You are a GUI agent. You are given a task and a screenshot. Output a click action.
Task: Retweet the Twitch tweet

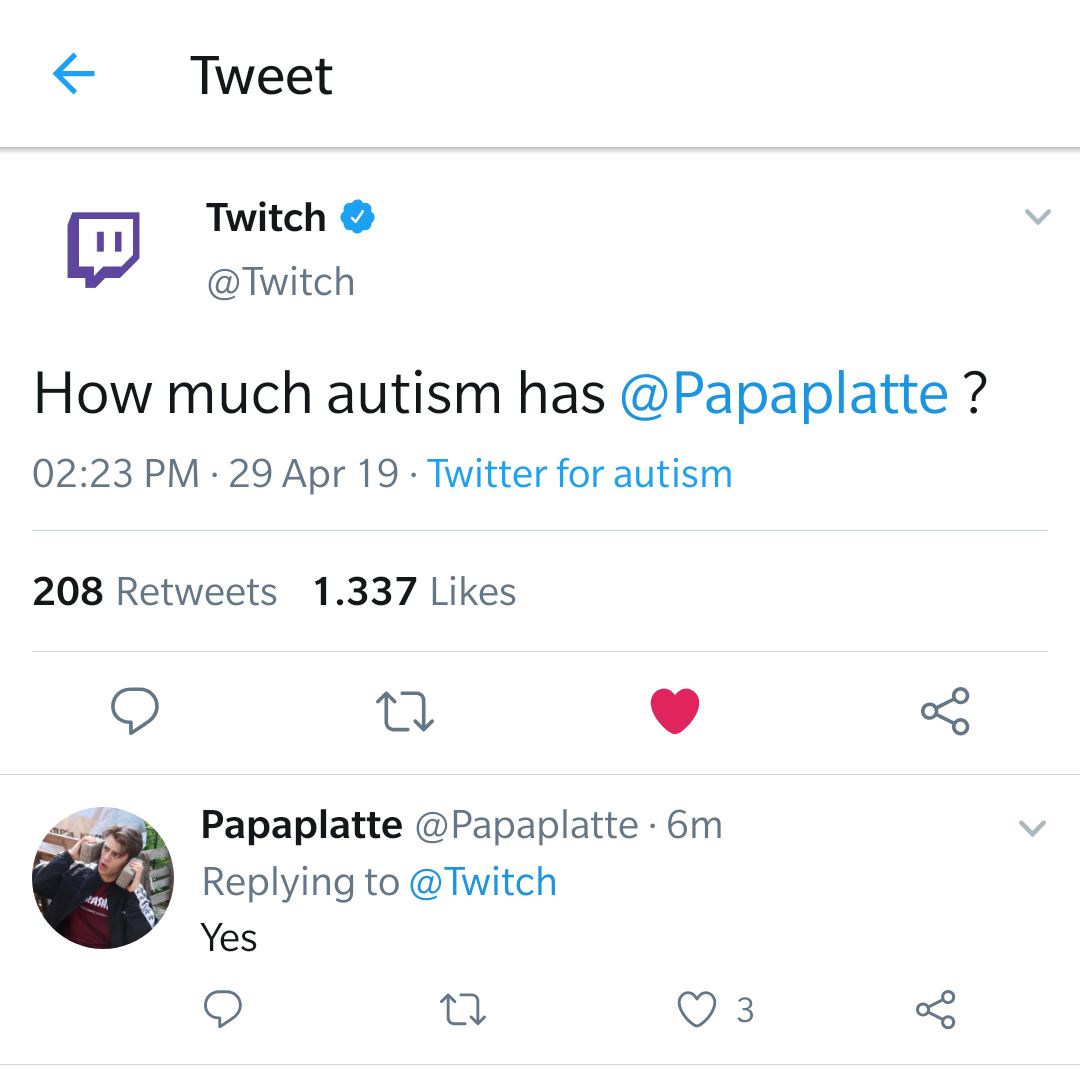click(405, 711)
